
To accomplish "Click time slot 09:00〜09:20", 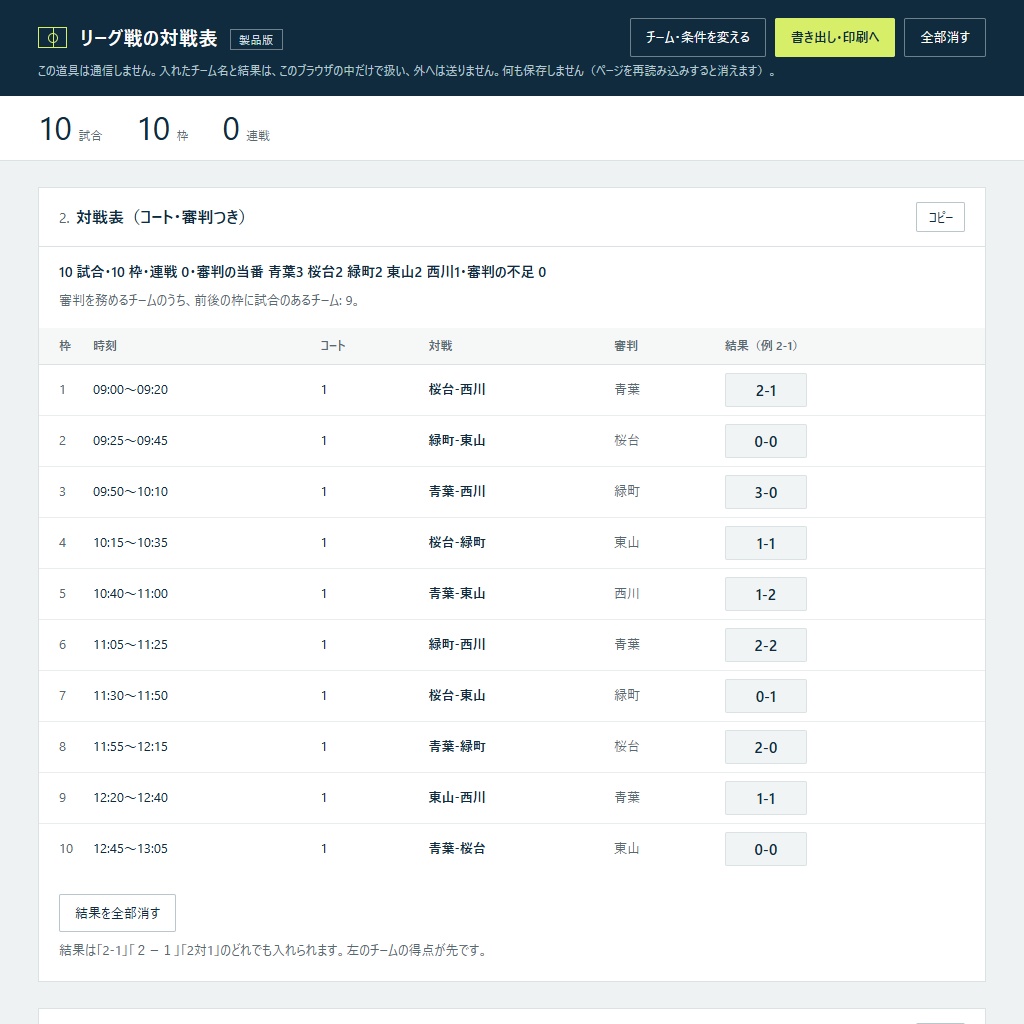I will coord(131,389).
